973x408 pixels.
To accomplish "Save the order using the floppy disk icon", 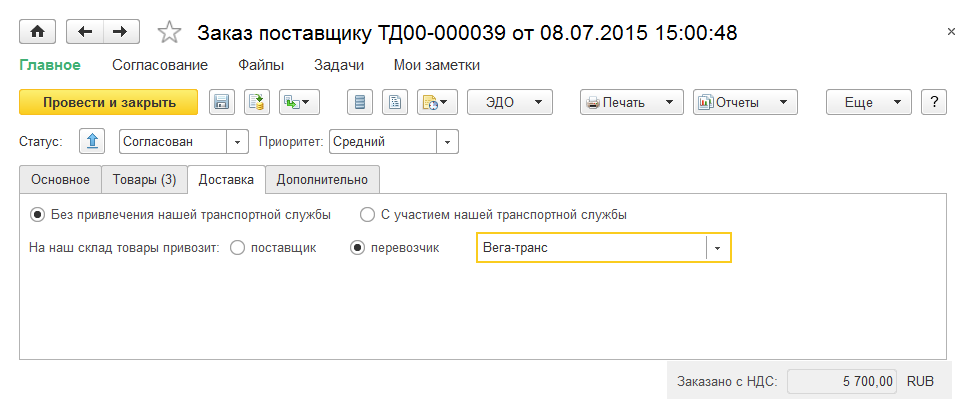I will (x=221, y=102).
